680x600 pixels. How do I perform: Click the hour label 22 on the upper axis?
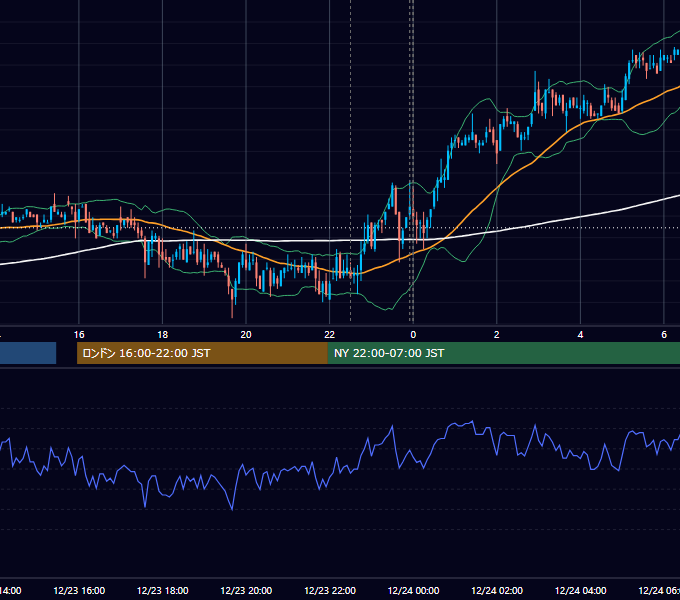[330, 335]
